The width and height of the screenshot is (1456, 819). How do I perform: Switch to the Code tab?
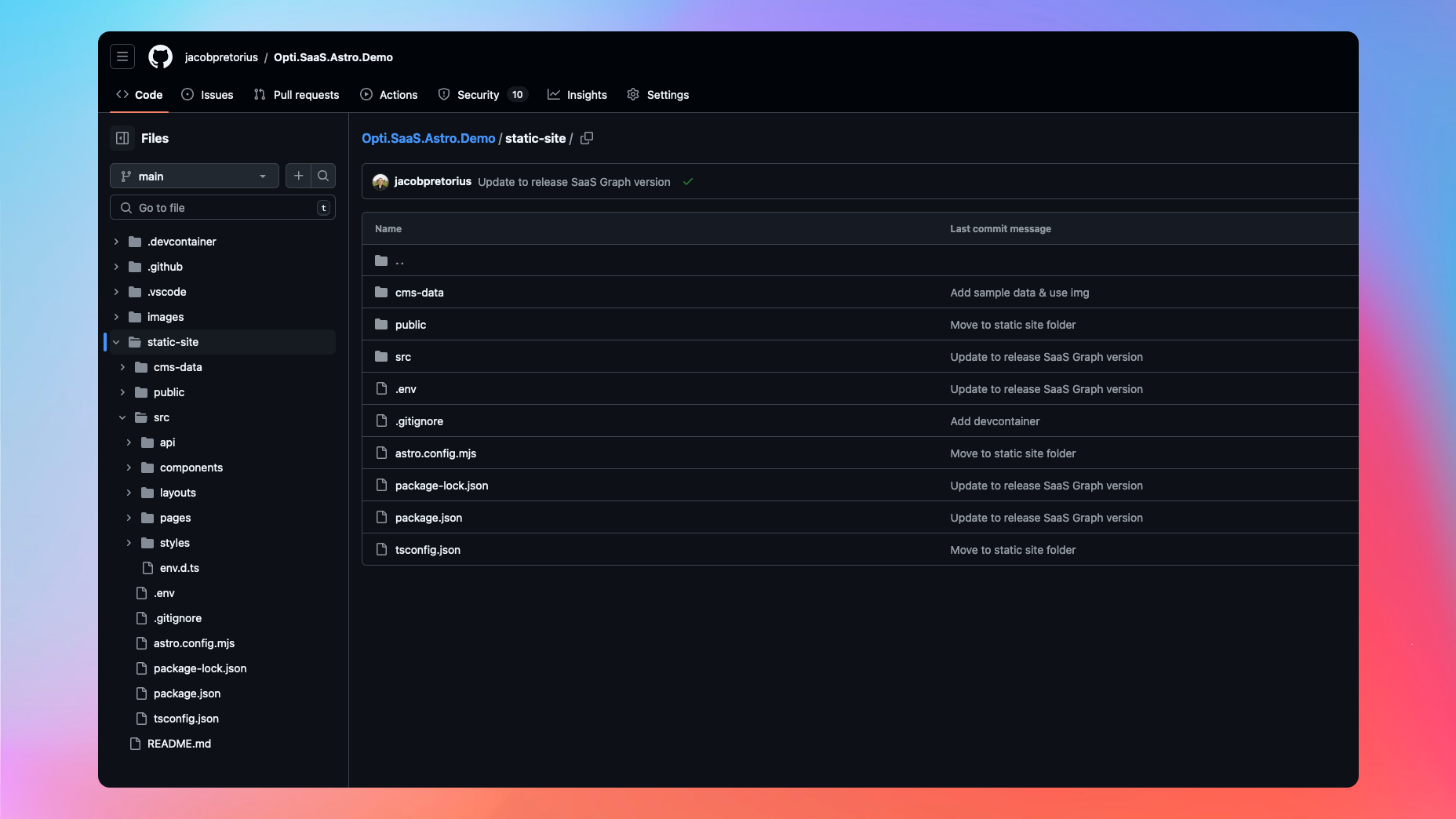pyautogui.click(x=139, y=94)
